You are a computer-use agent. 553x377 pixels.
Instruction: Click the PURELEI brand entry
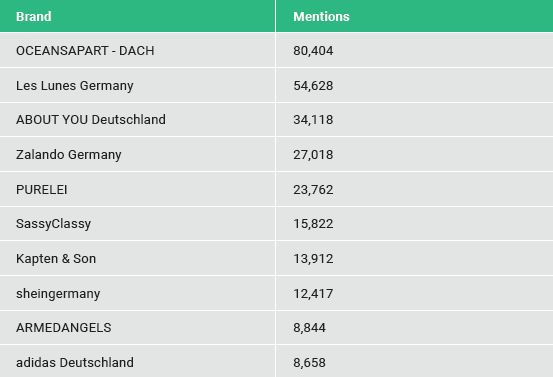[42, 189]
